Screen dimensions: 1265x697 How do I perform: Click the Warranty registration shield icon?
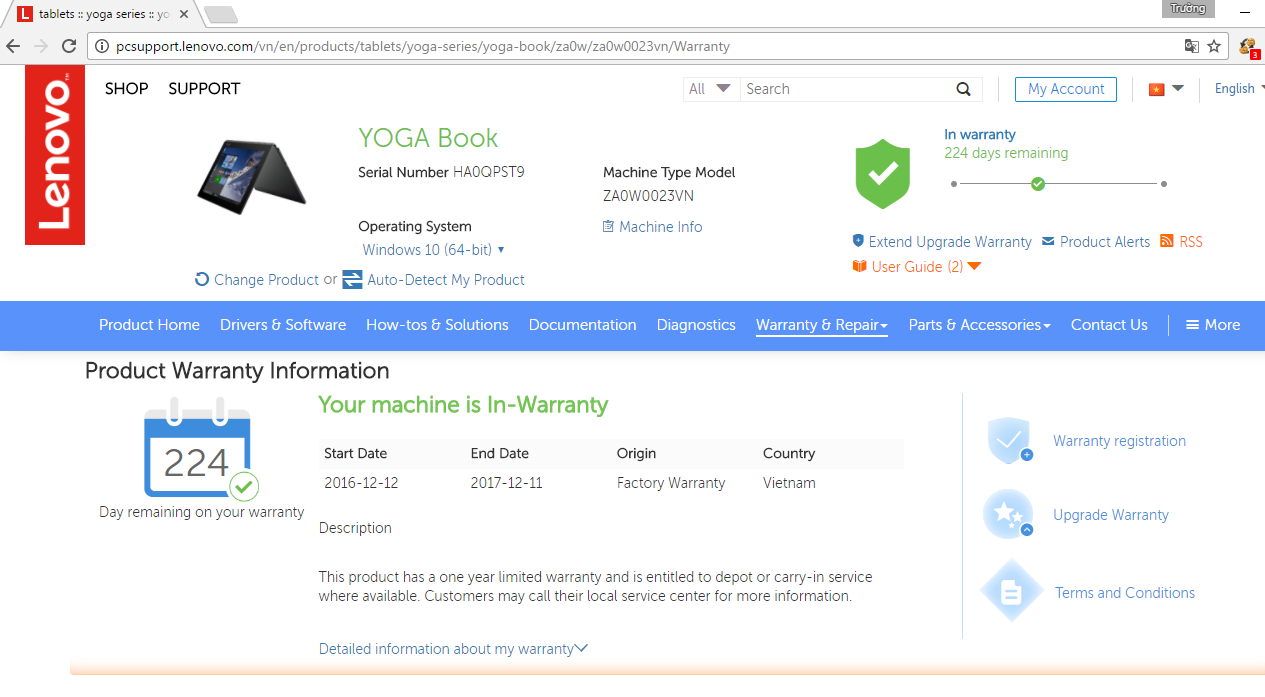tap(1009, 441)
